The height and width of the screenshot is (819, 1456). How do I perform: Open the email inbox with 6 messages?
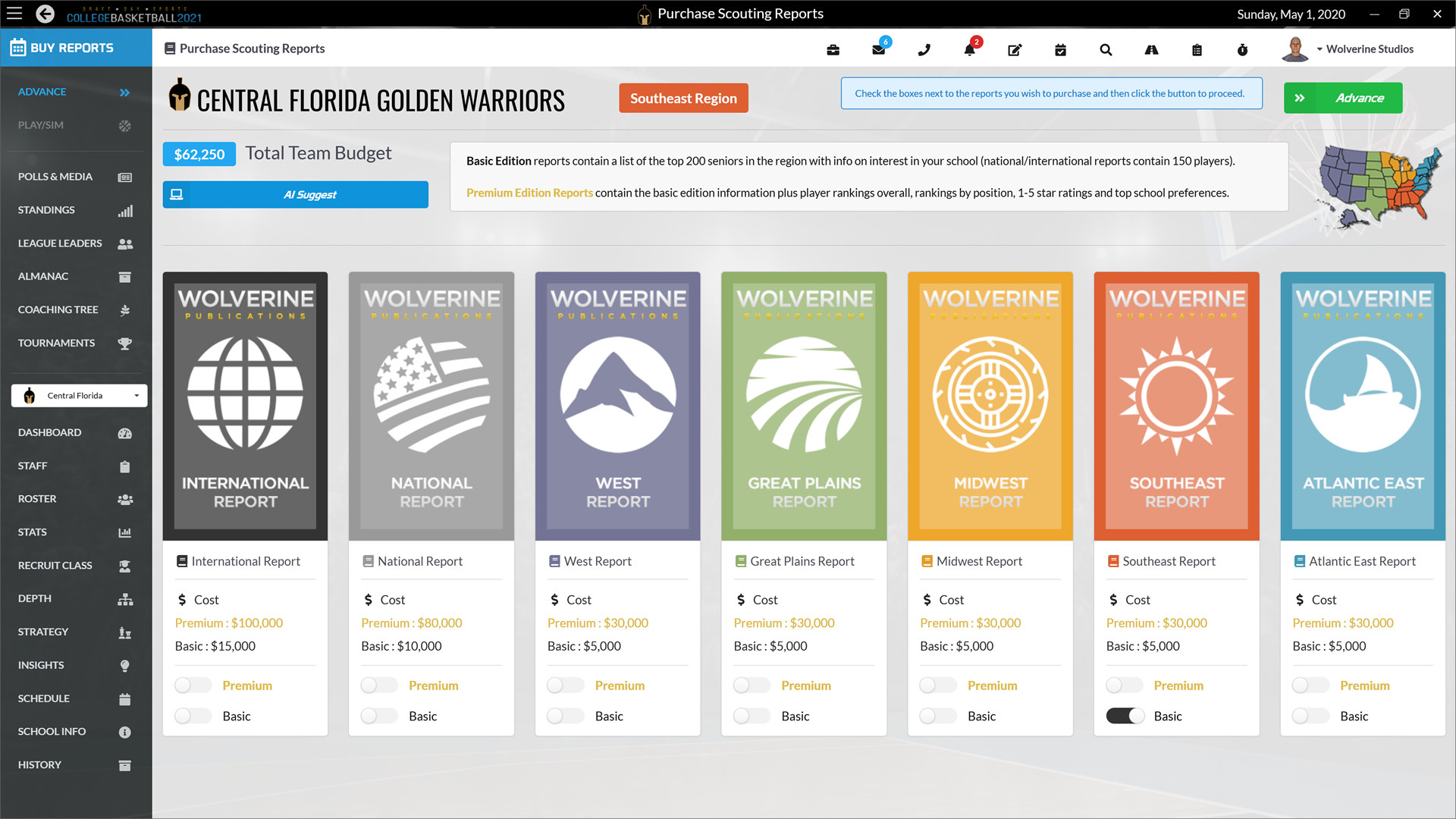coord(878,50)
